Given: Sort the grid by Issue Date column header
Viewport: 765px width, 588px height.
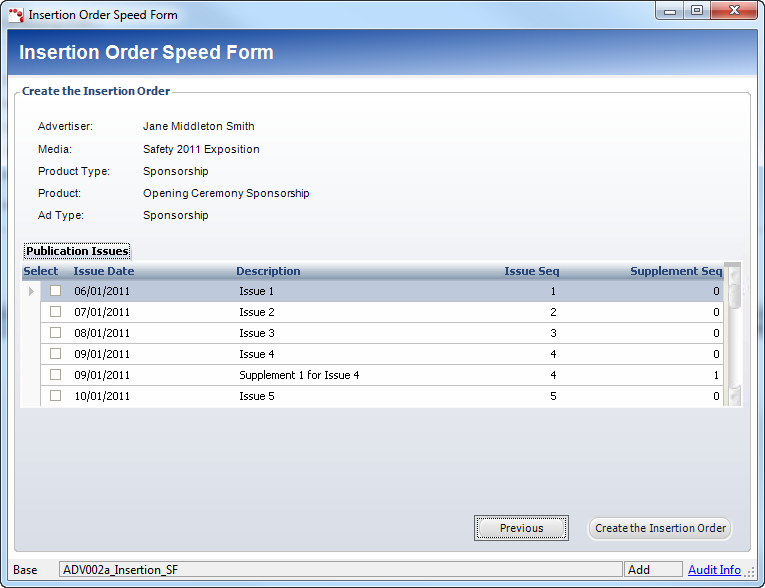Looking at the screenshot, I should (104, 271).
